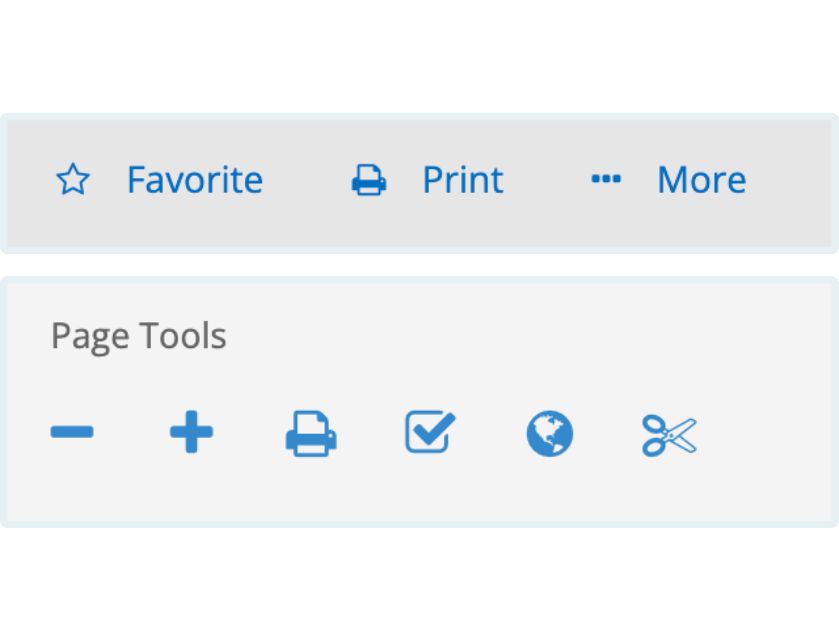Click the white area below Page Tools panel
Screen dimensions: 839x641
(420, 585)
